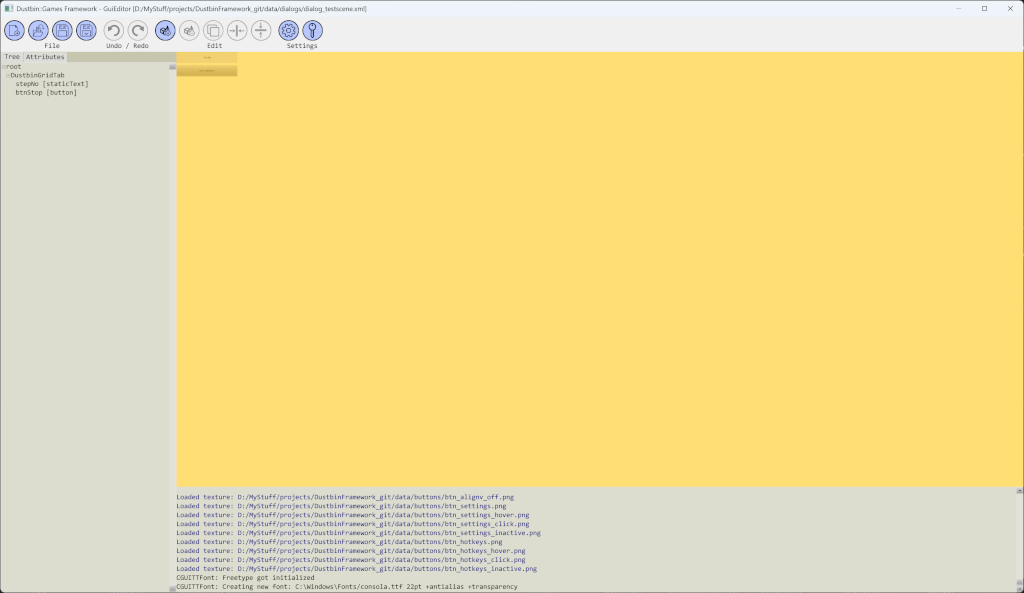Switch to the Tree tab
Viewport: 1024px width, 593px height.
[x=12, y=57]
